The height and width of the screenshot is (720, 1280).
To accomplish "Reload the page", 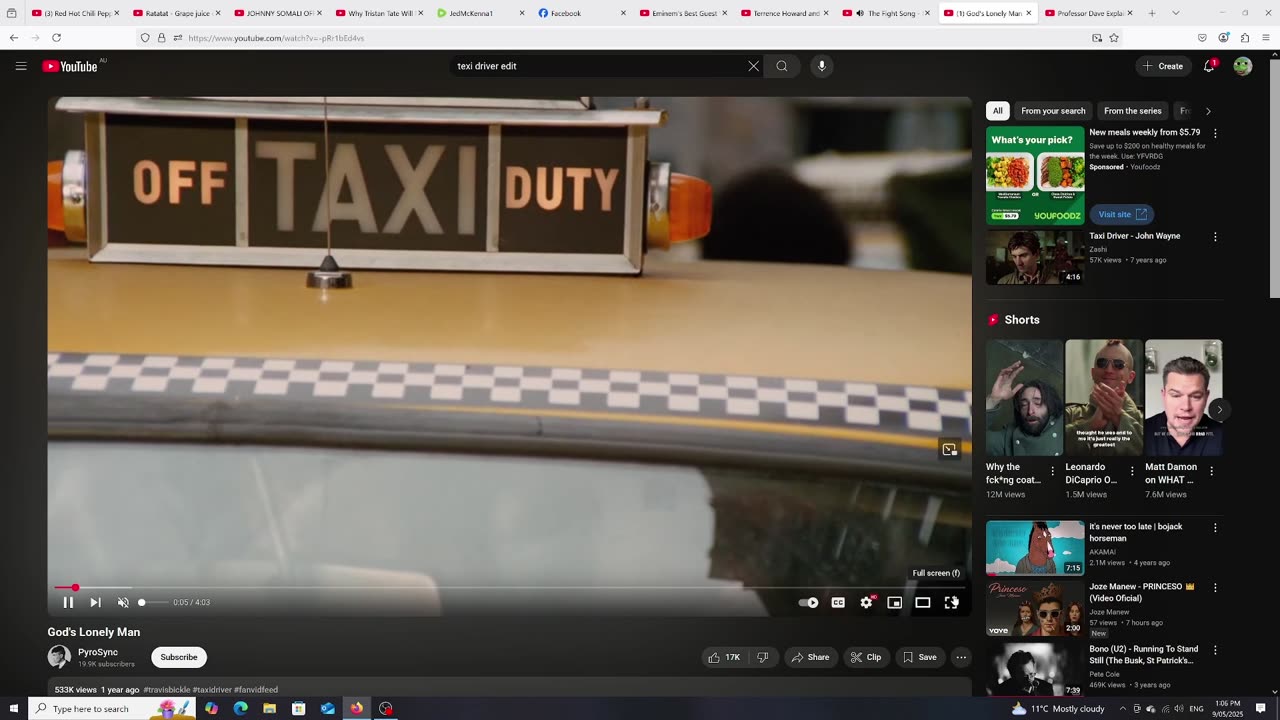I will (x=56, y=38).
